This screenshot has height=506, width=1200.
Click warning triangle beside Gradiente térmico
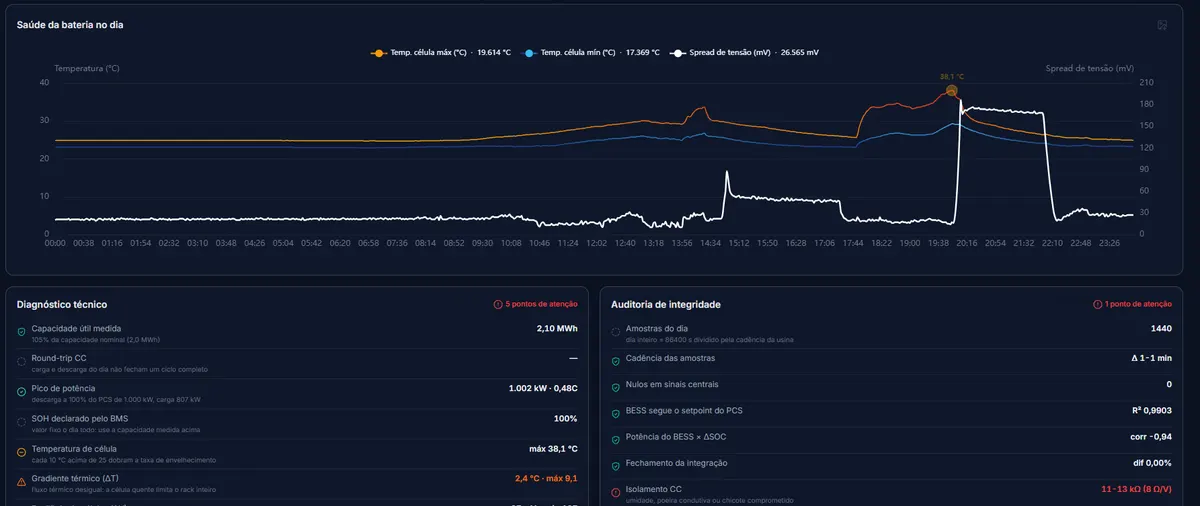pos(22,482)
